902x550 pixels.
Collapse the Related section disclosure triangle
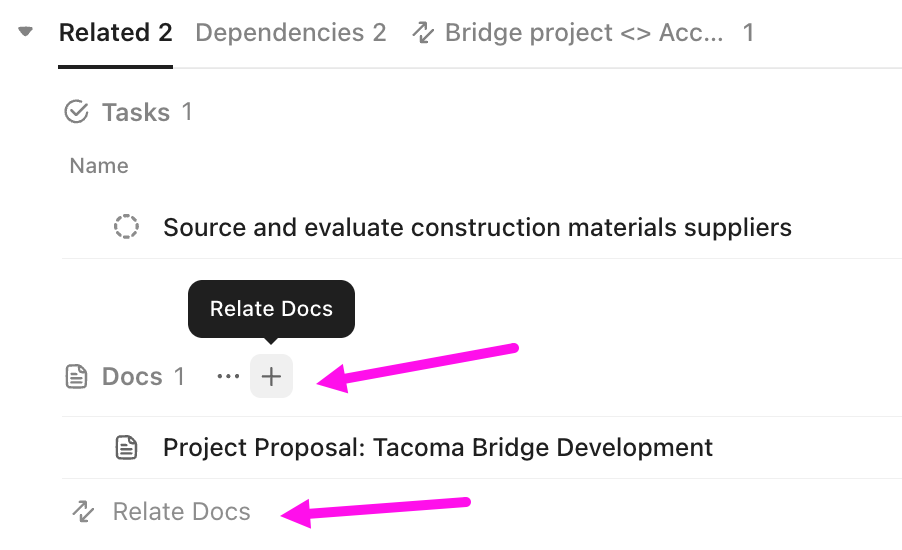(x=26, y=32)
